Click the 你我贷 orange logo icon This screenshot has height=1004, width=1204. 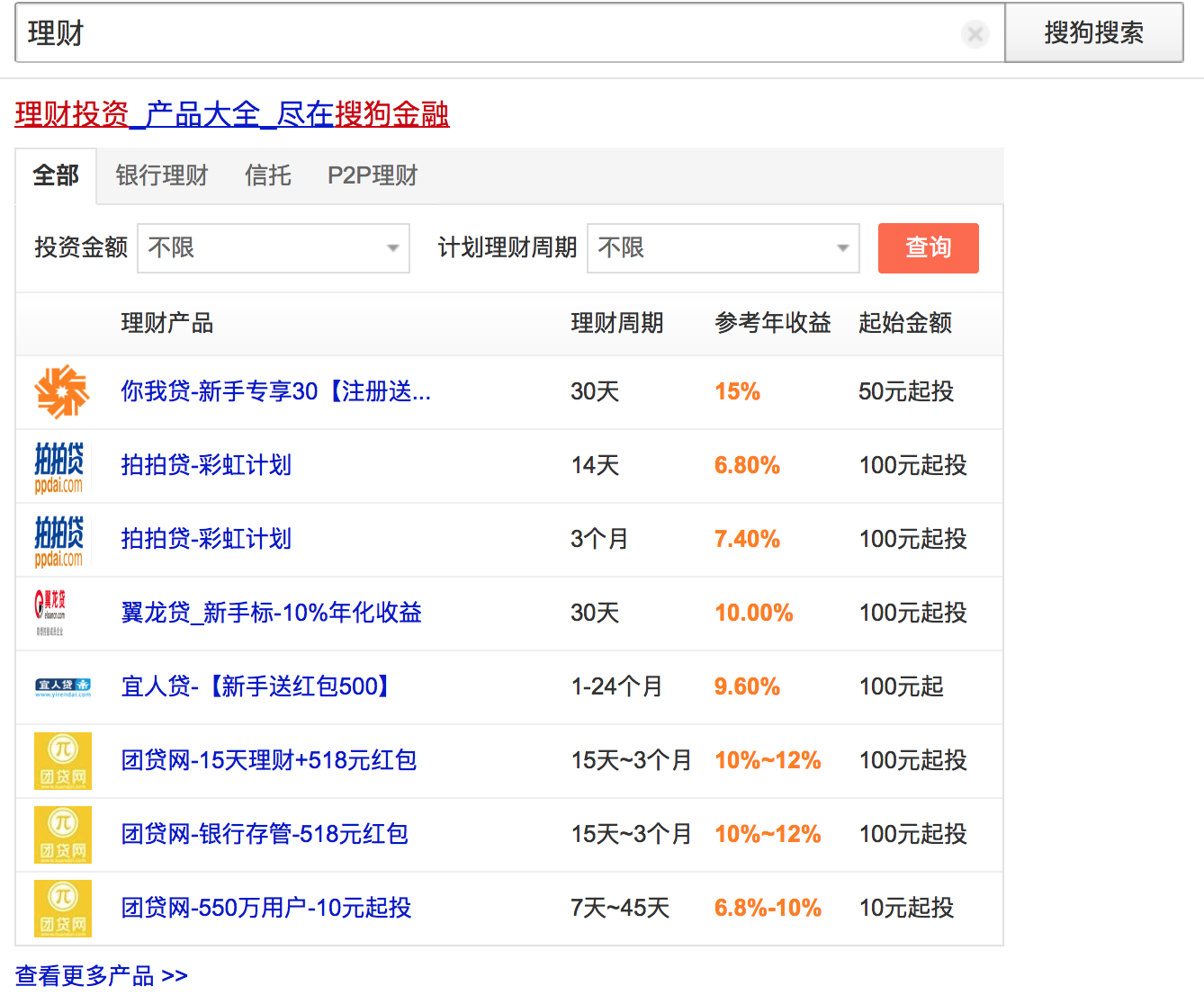click(62, 391)
